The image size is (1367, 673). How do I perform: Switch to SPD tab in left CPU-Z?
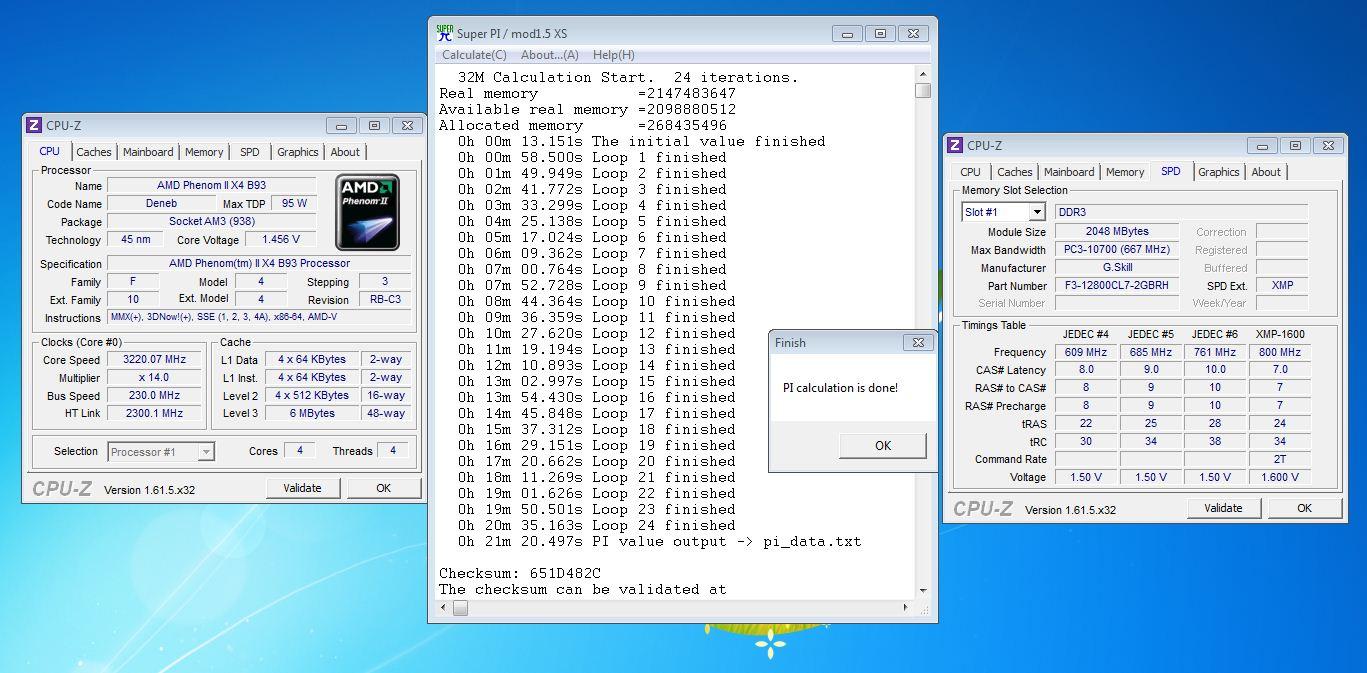[250, 152]
